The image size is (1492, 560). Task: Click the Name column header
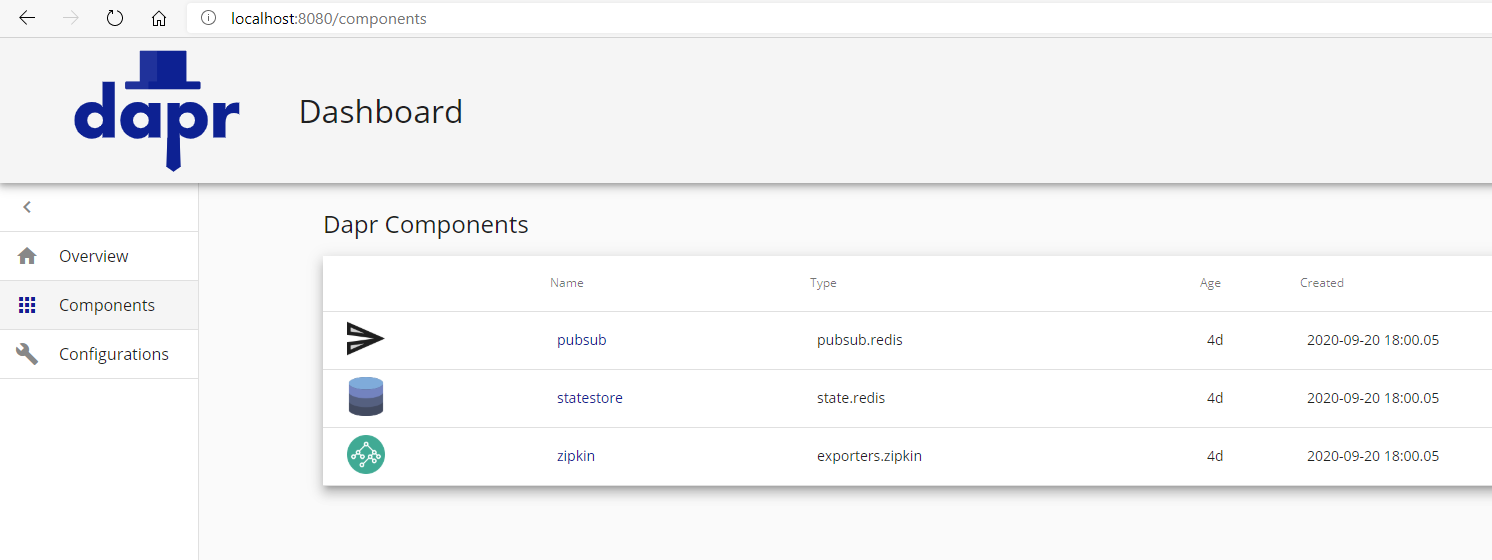(567, 283)
